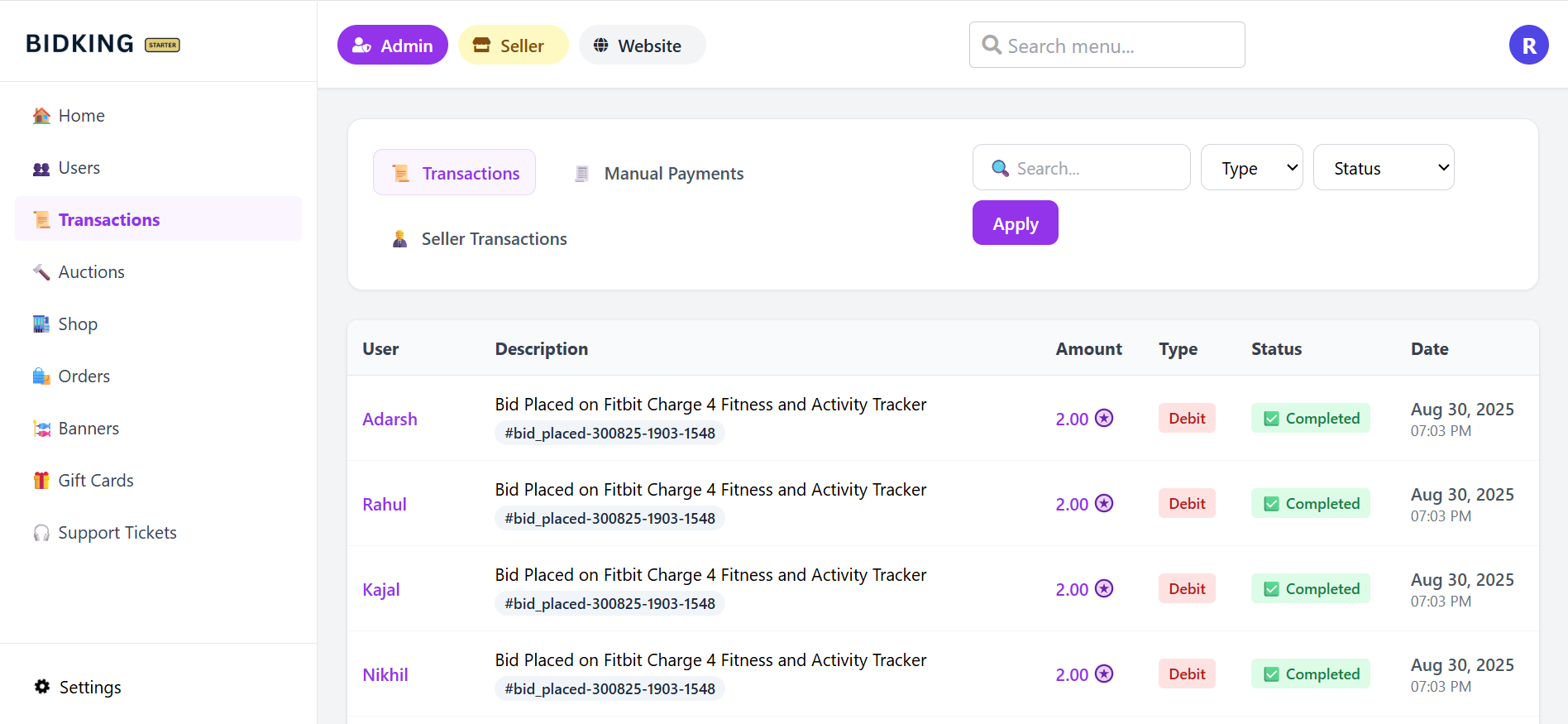Viewport: 1568px width, 724px height.
Task: Click the Users icon in sidebar
Action: point(41,169)
